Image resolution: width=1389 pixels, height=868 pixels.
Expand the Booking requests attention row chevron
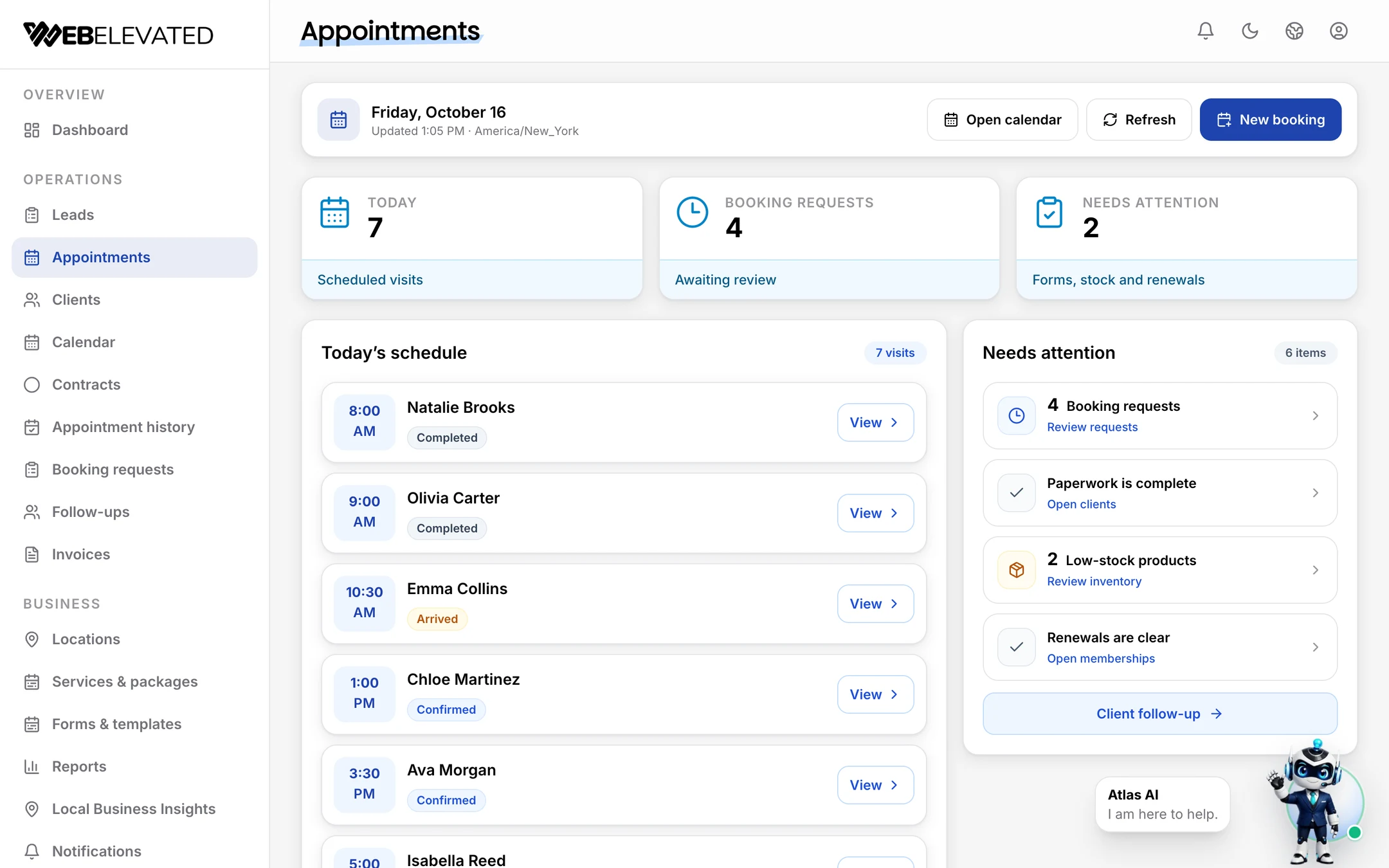(x=1315, y=416)
